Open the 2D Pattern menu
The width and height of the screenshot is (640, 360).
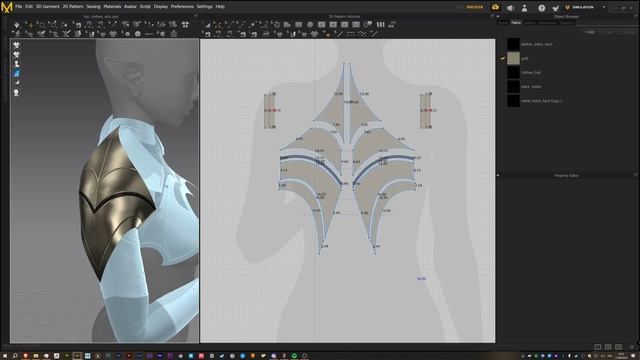(73, 7)
